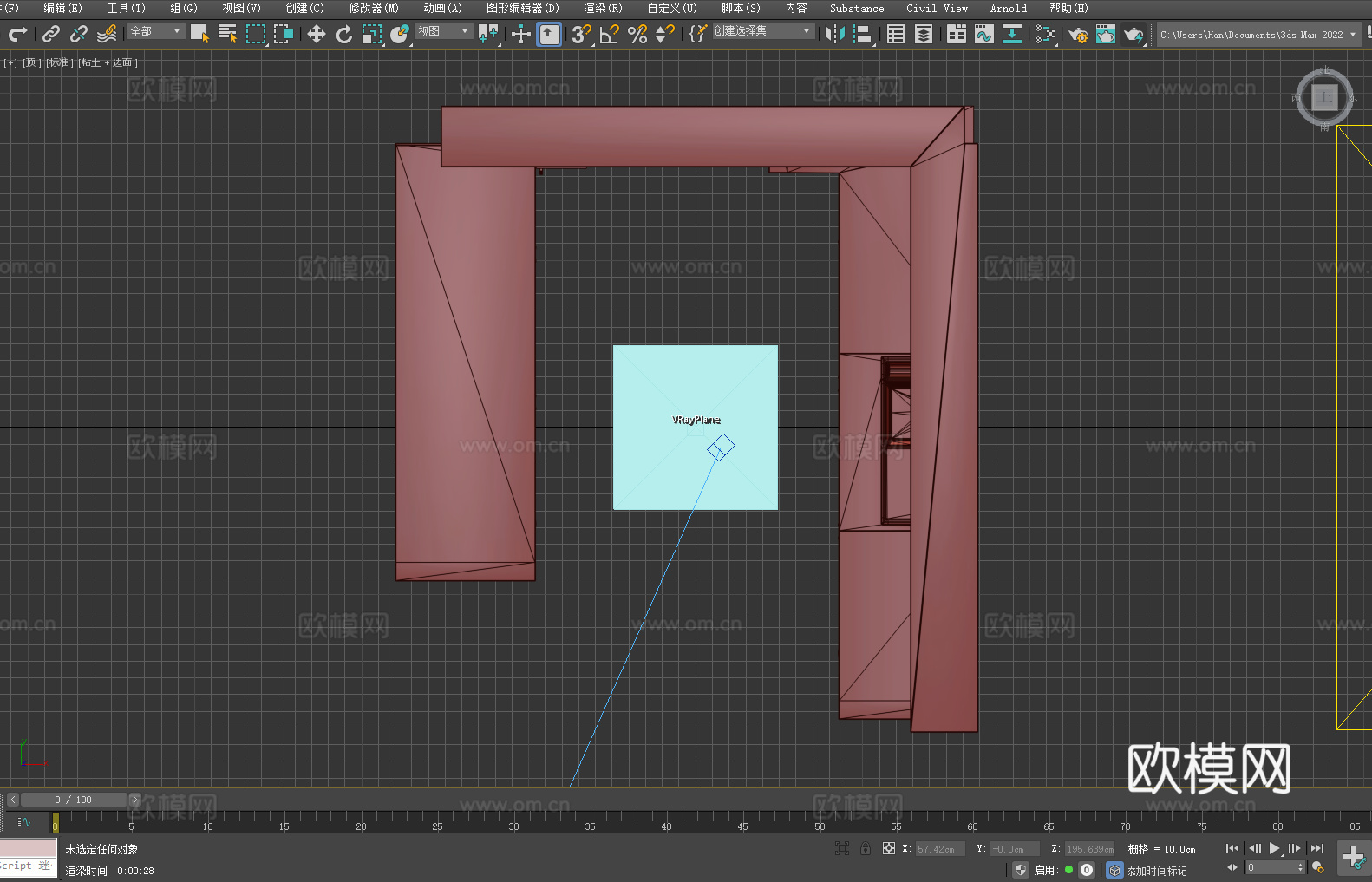Click Select and Manipulate crosshair icon
The height and width of the screenshot is (882, 1372).
point(521,34)
